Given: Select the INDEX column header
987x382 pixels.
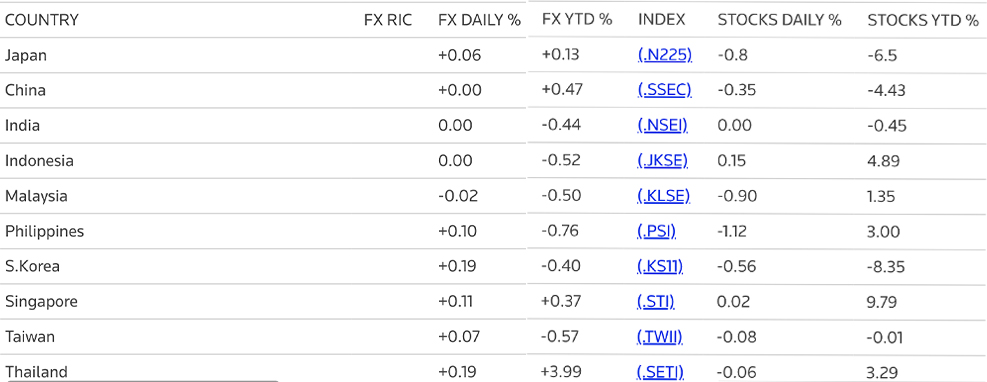Looking at the screenshot, I should (x=662, y=20).
